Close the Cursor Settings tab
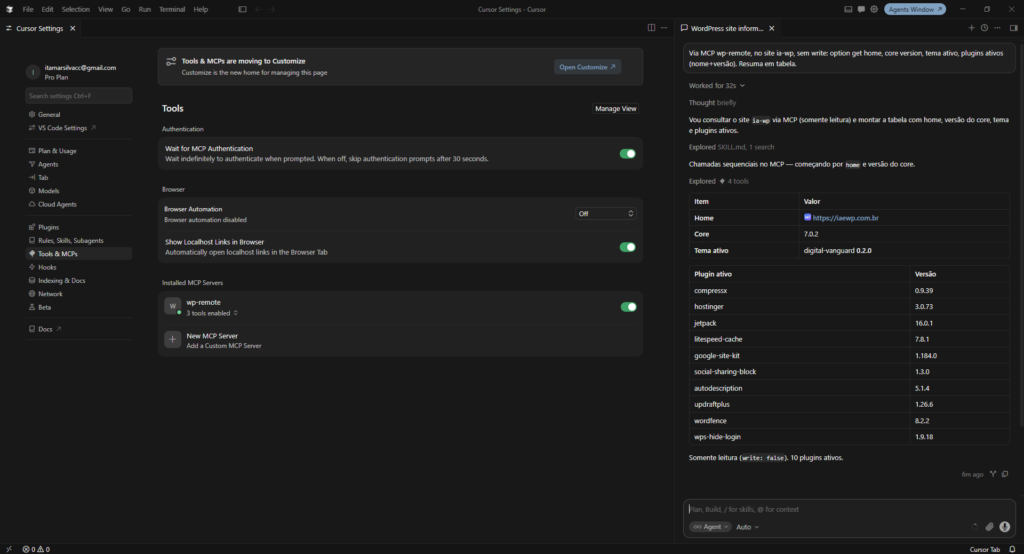 (x=72, y=28)
